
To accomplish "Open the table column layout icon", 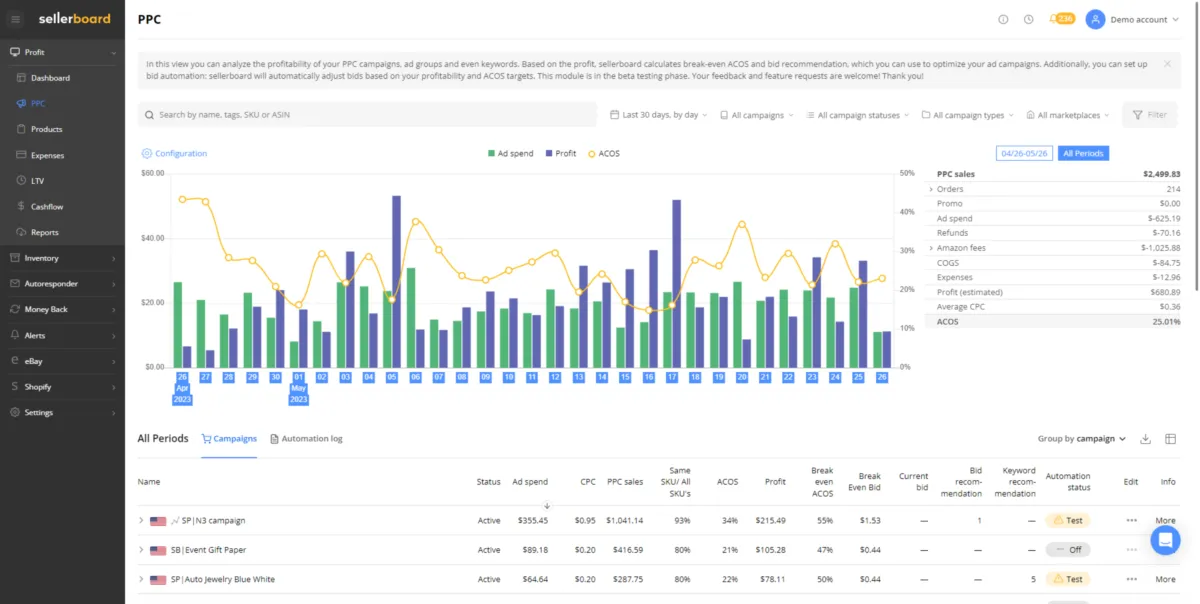I will pyautogui.click(x=1171, y=439).
